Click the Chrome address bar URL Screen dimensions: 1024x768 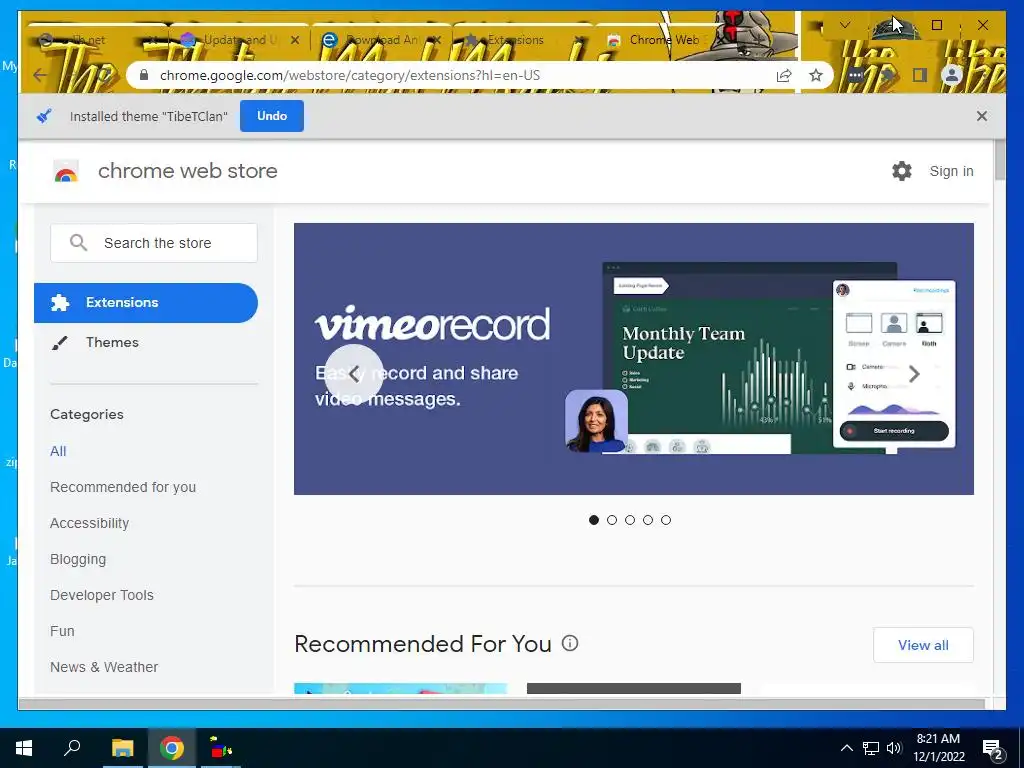click(350, 75)
